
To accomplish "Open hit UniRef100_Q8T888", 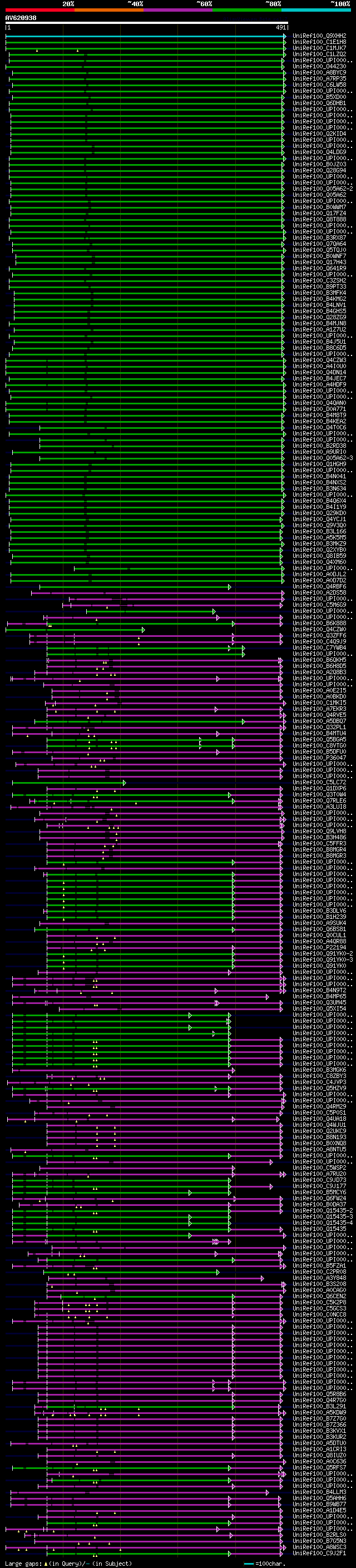I will [319, 219].
